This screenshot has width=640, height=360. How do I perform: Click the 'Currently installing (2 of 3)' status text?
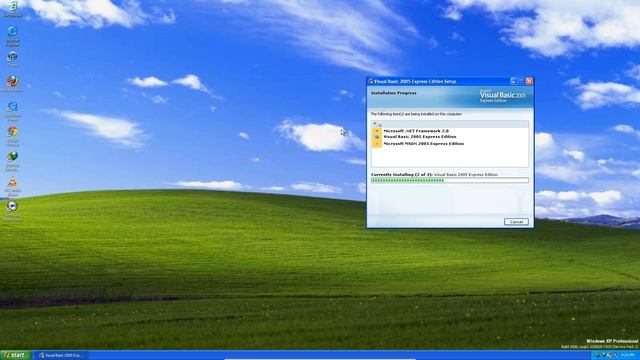click(401, 174)
